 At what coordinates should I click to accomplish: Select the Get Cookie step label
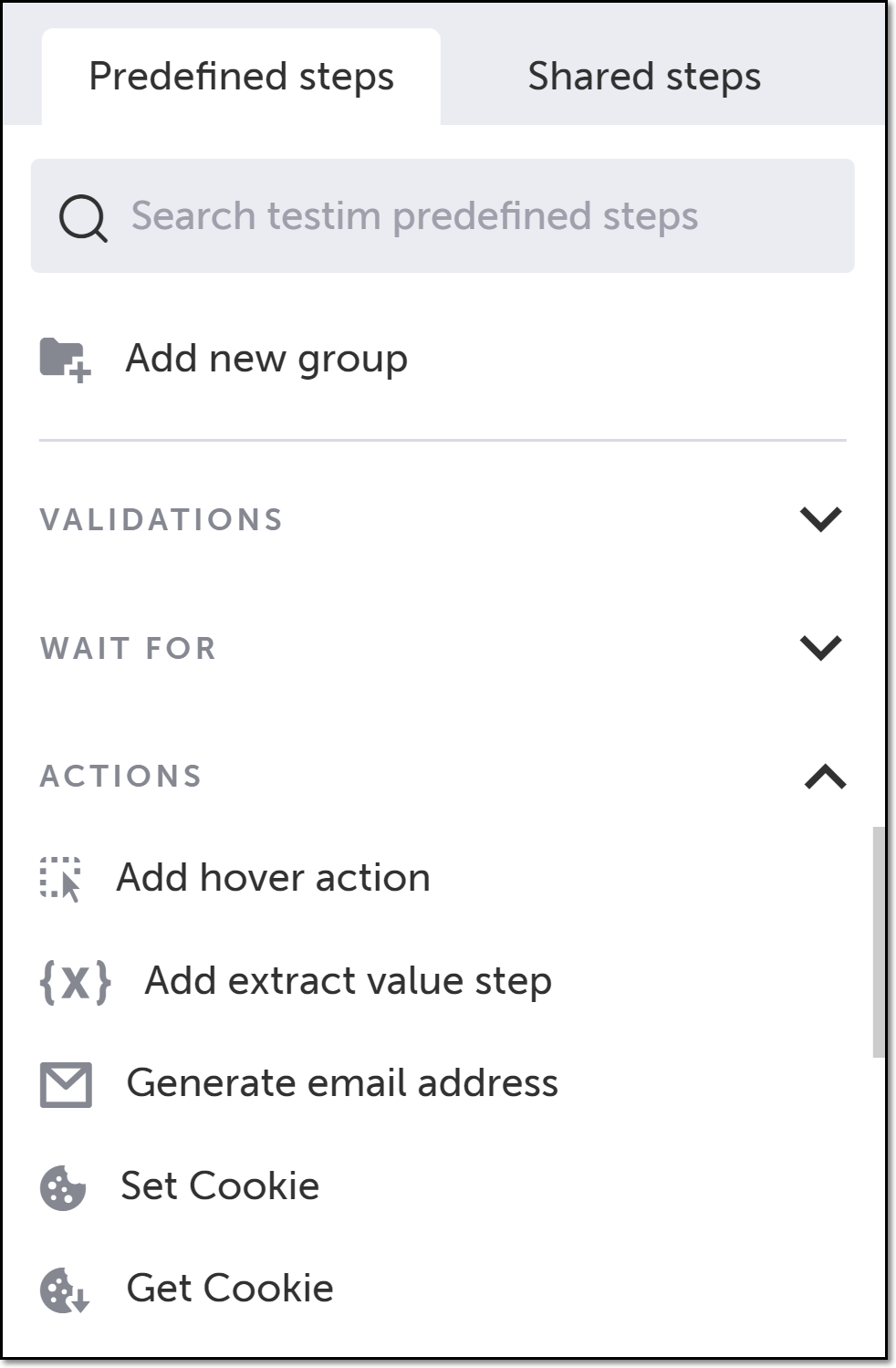[x=230, y=1289]
